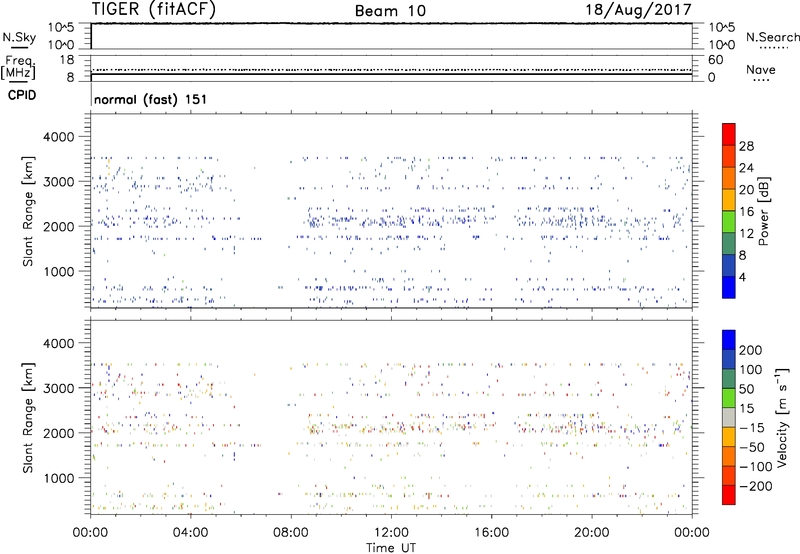Click the "Velocity [m s-1]" colorbar title
This screenshot has height=554, width=800.
782,417
